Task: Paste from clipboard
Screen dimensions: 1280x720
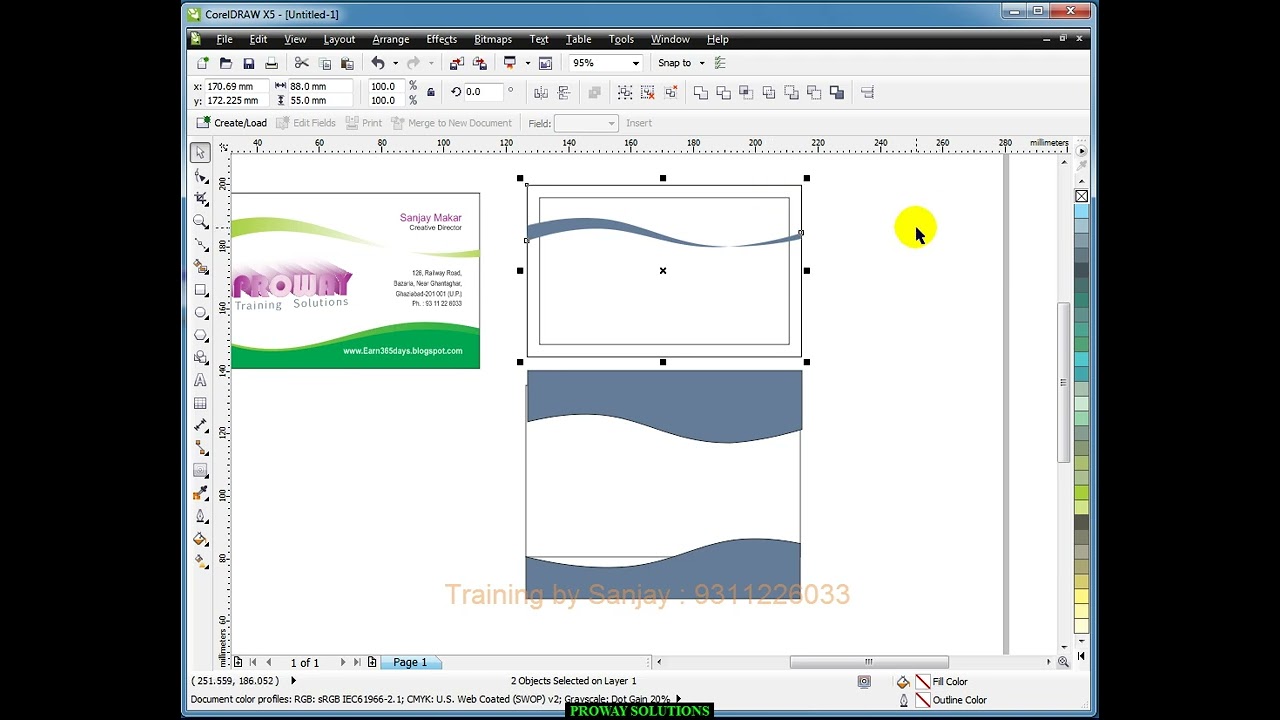Action: (347, 63)
